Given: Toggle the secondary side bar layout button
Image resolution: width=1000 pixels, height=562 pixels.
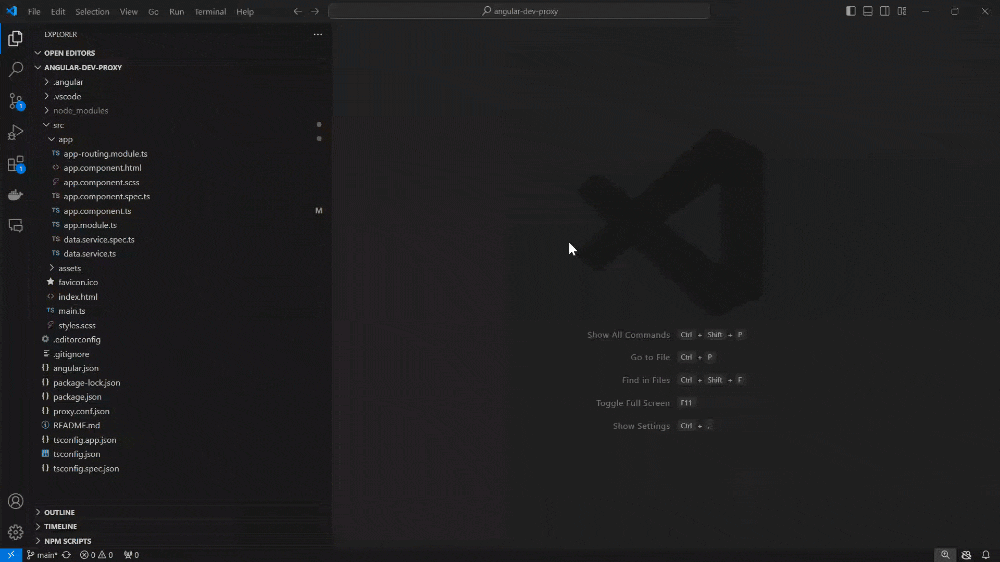Looking at the screenshot, I should click(885, 11).
